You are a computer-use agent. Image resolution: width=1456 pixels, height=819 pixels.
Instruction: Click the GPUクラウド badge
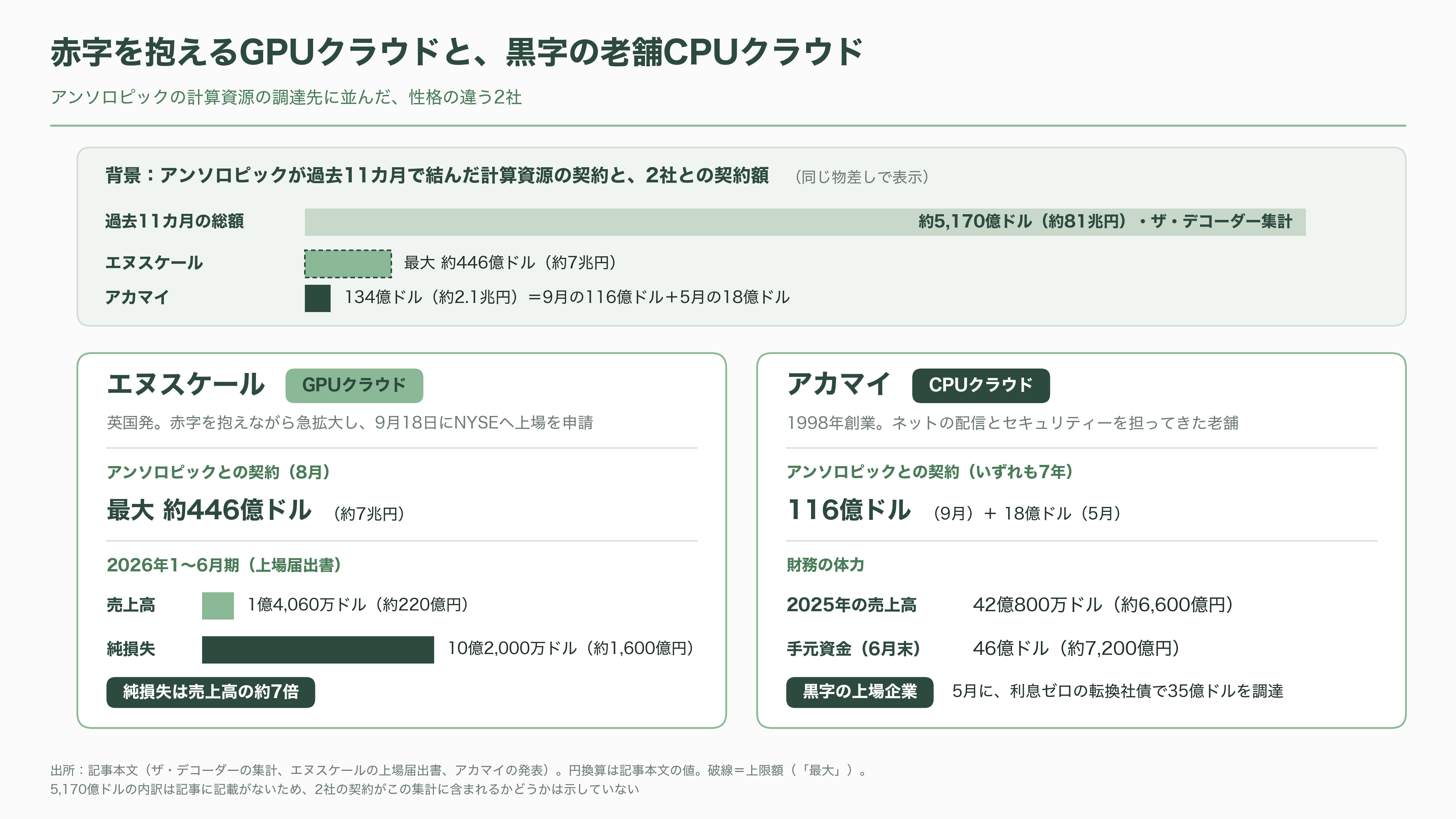coord(355,386)
